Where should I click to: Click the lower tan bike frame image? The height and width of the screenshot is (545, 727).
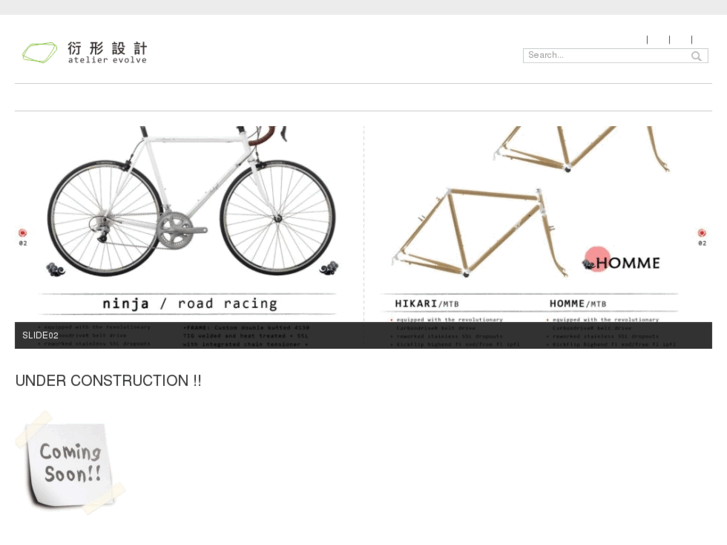[x=480, y=232]
